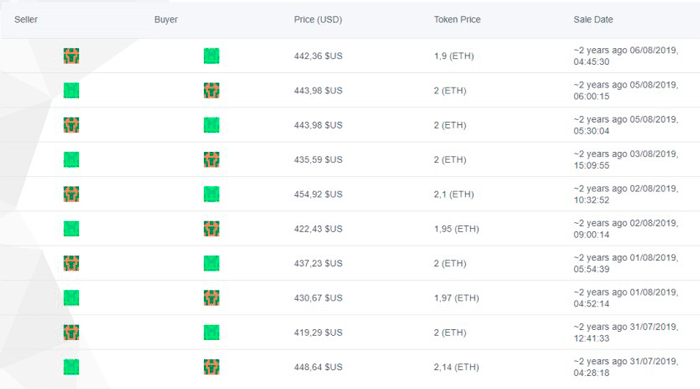The height and width of the screenshot is (389, 700).
Task: Sort by Seller column header
Action: (x=26, y=20)
